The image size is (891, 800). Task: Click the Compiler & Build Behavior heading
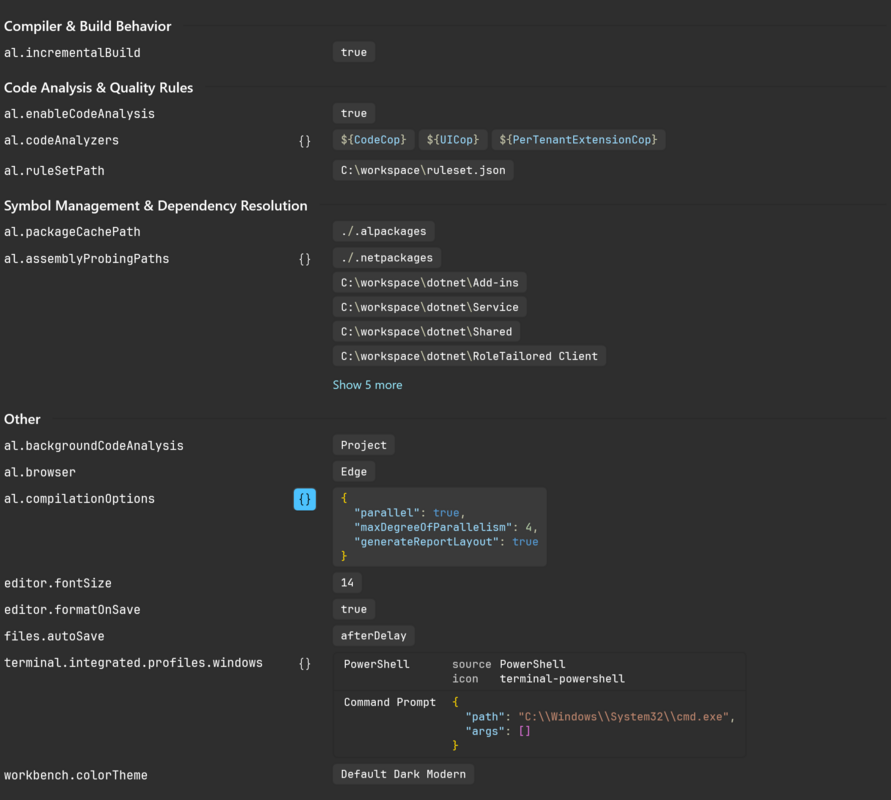(x=88, y=26)
